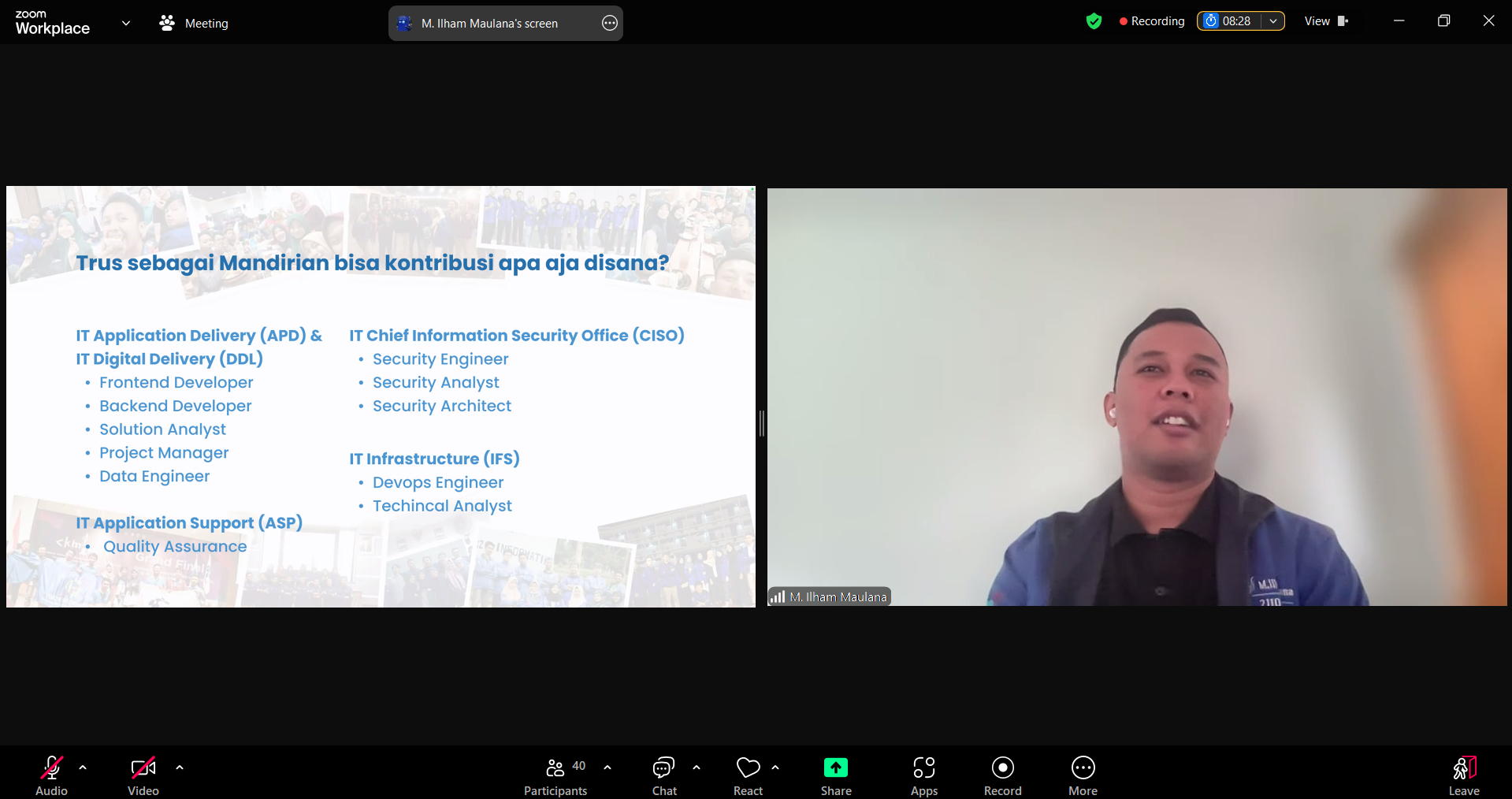
Task: Click the 40 participants count
Action: pos(578,766)
